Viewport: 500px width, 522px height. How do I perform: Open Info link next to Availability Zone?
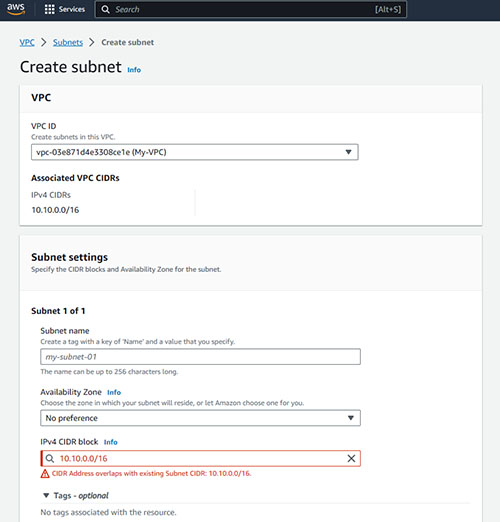point(114,392)
